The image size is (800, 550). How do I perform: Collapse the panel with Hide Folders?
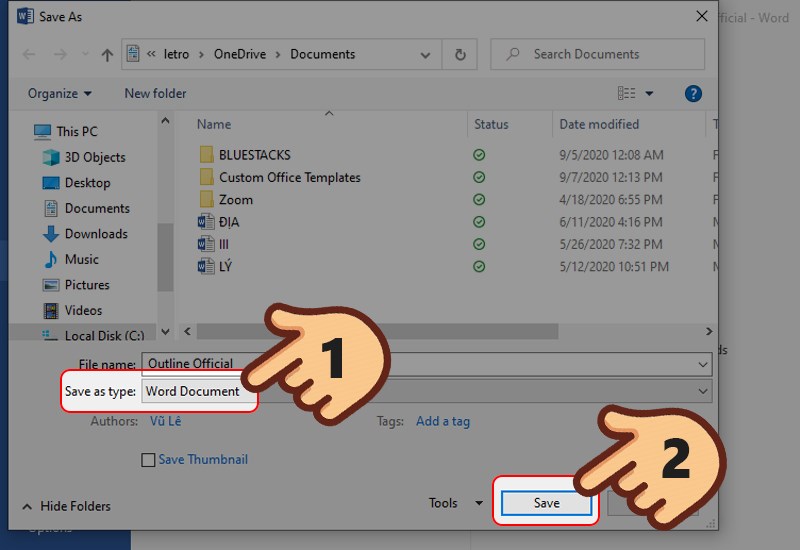coord(66,506)
